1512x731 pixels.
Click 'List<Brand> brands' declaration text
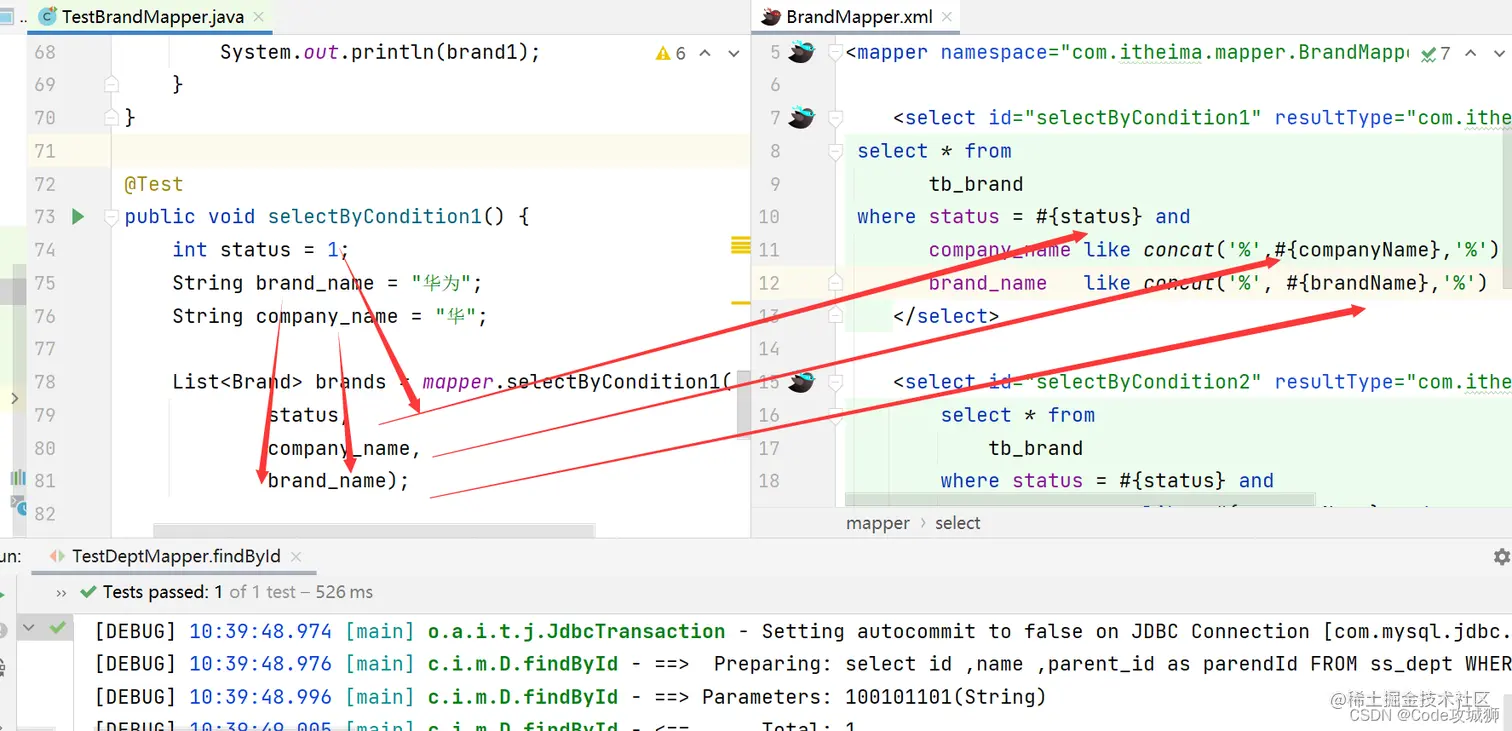pyautogui.click(x=279, y=382)
